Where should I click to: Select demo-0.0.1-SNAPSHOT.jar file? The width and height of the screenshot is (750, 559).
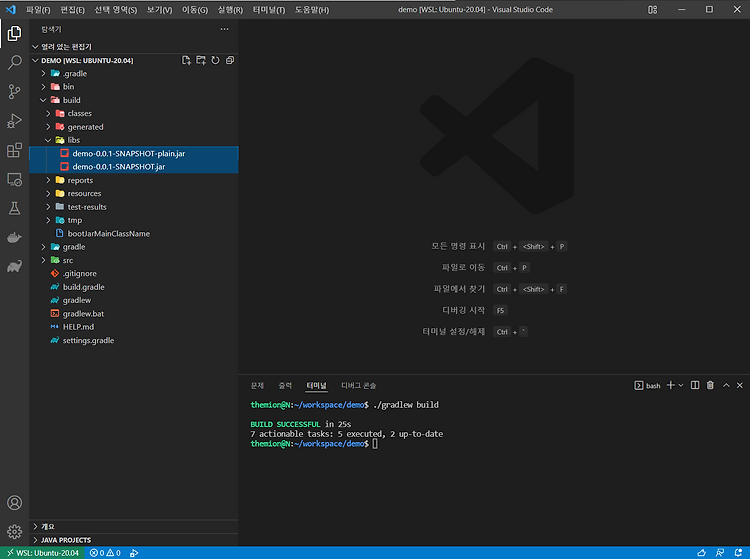(134, 167)
